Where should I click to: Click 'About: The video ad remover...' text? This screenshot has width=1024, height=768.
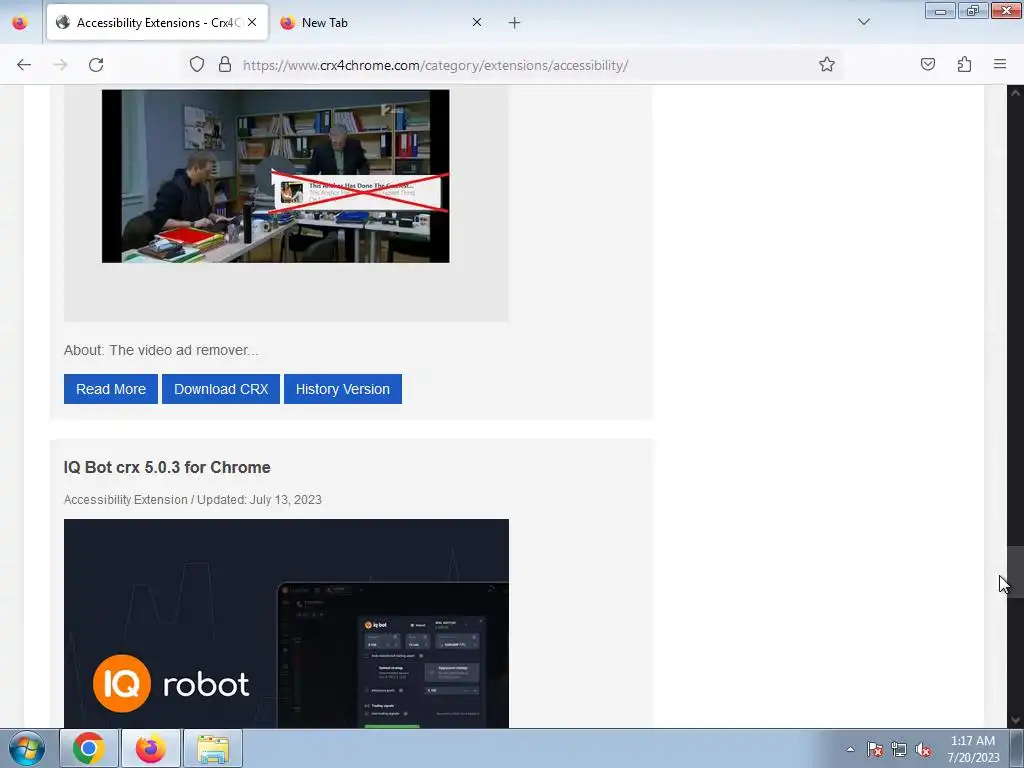(x=161, y=350)
